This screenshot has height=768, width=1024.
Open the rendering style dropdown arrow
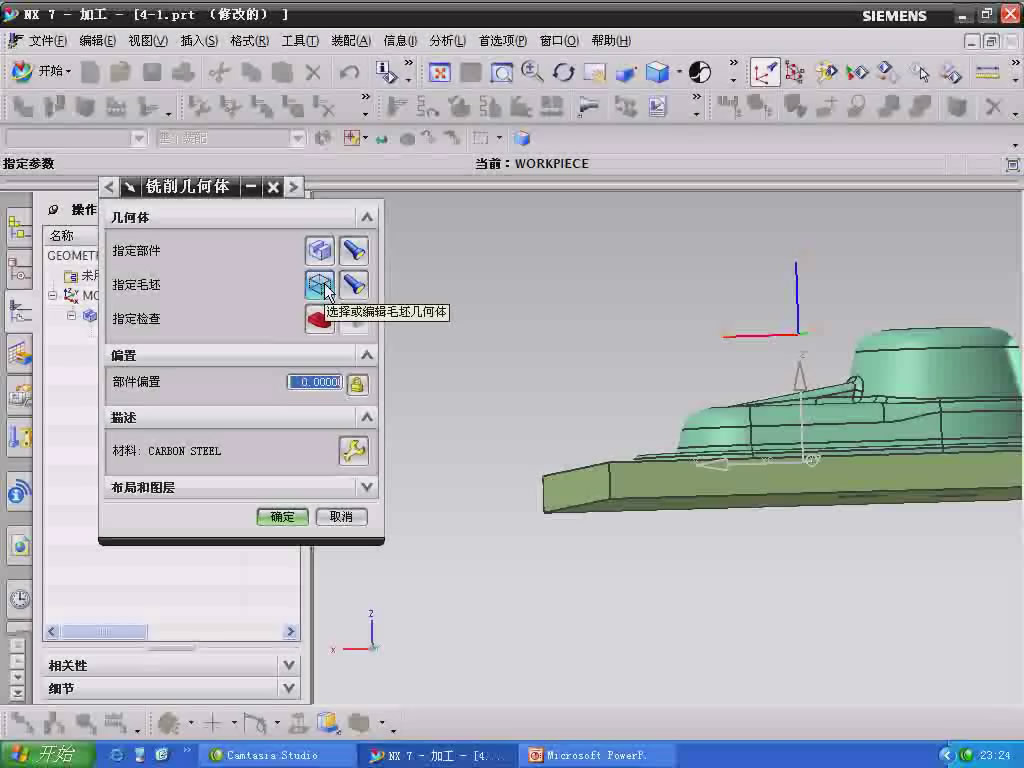coord(679,72)
